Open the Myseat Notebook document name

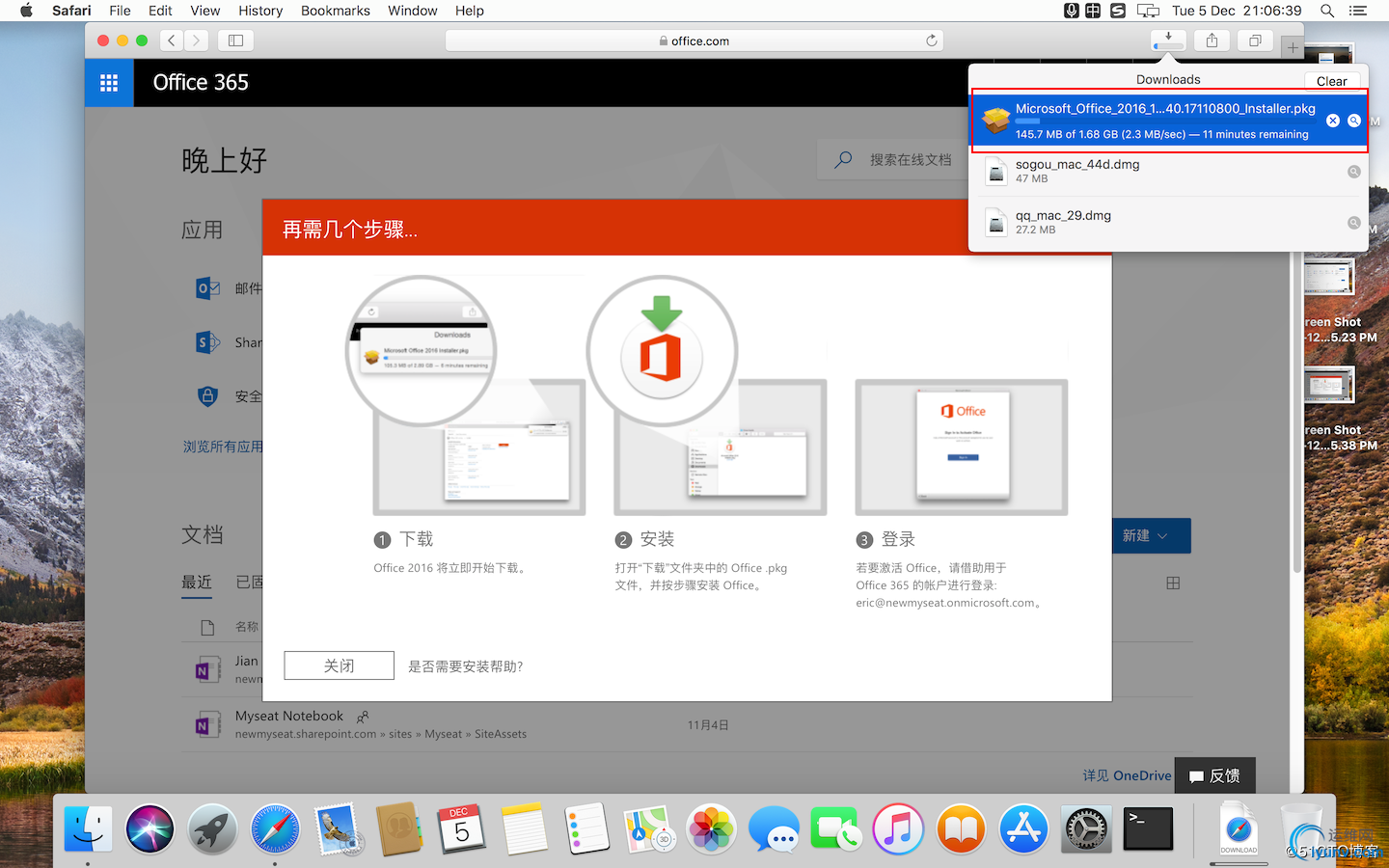click(289, 716)
